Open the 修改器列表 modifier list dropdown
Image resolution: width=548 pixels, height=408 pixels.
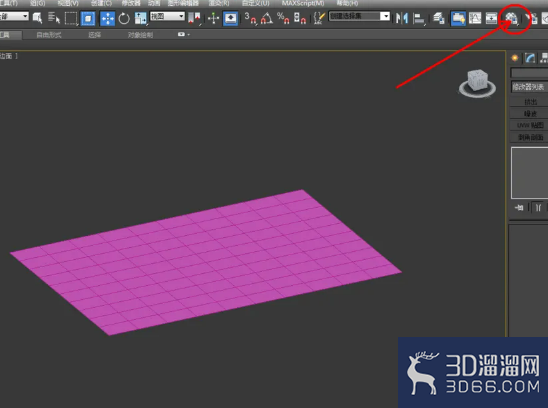[529, 87]
